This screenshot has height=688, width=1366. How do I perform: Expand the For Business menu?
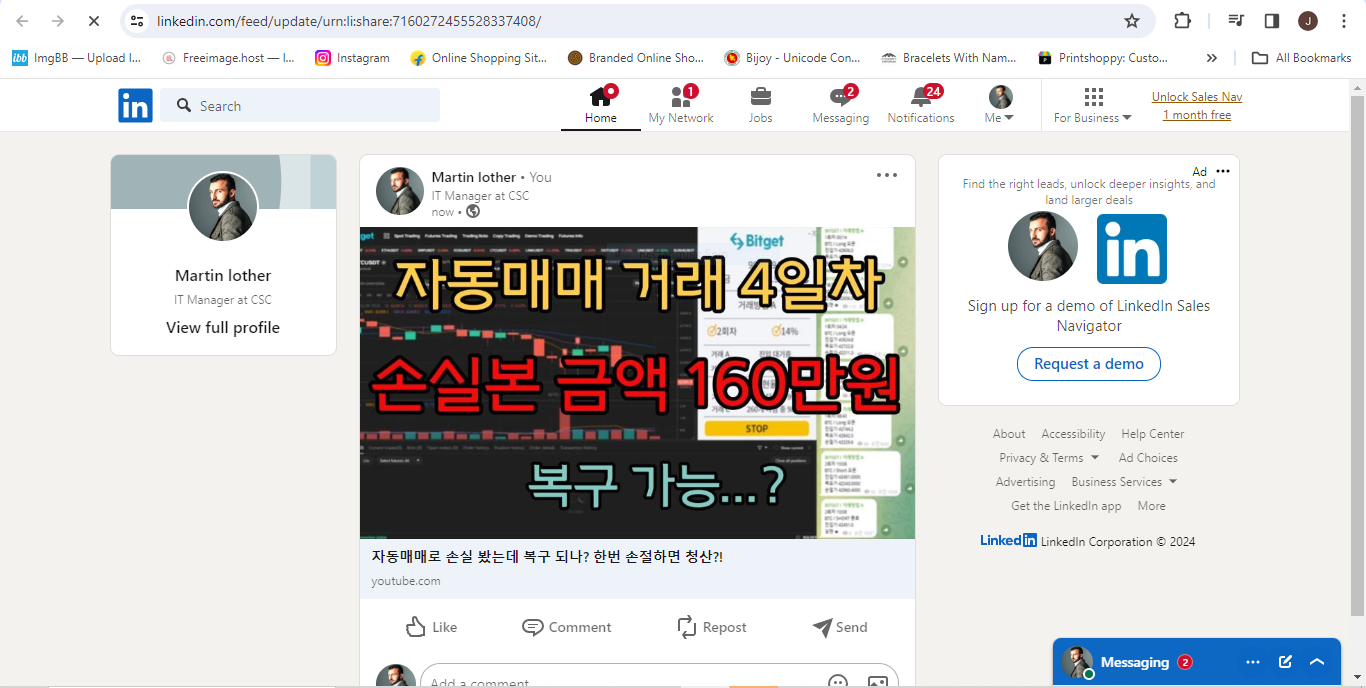1093,106
